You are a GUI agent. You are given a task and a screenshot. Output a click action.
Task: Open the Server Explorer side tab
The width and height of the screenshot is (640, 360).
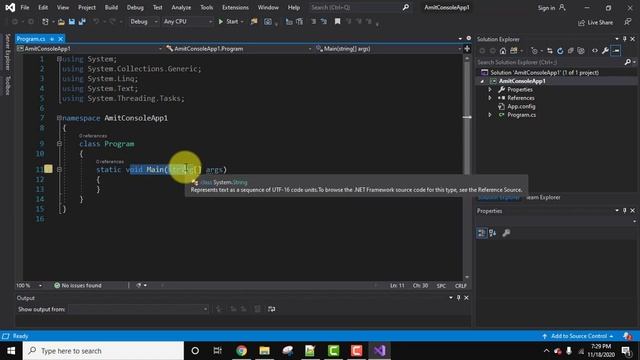pos(7,53)
